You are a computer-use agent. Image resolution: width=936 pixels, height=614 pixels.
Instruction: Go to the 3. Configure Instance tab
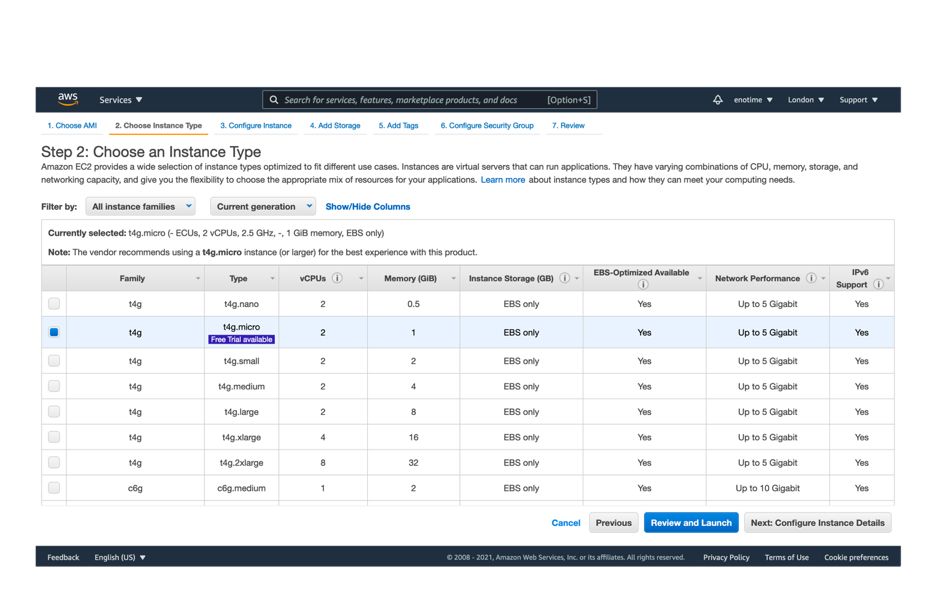pyautogui.click(x=255, y=125)
